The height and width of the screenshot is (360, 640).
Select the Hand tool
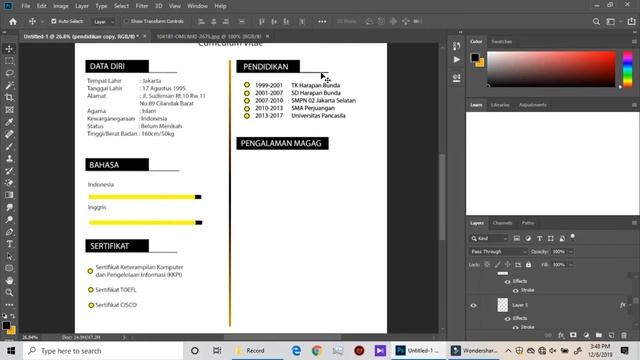click(9, 280)
